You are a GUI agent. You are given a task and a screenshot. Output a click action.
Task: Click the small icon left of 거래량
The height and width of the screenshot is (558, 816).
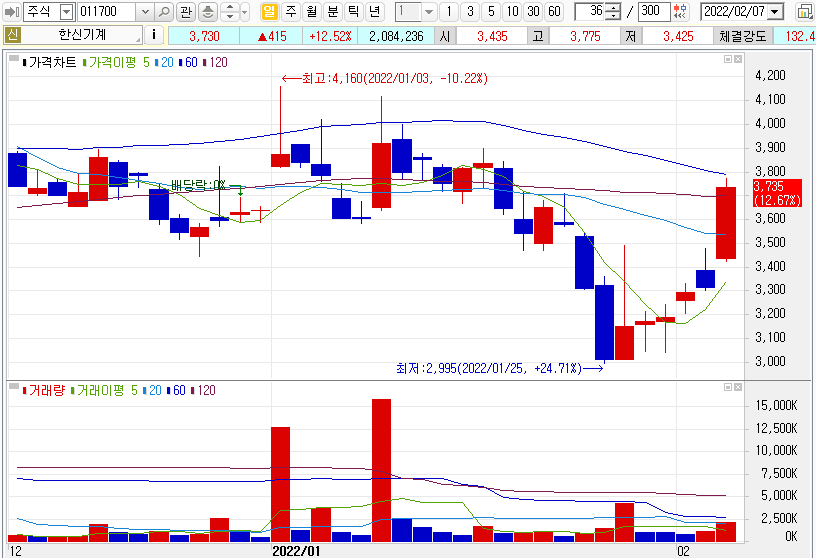point(14,386)
